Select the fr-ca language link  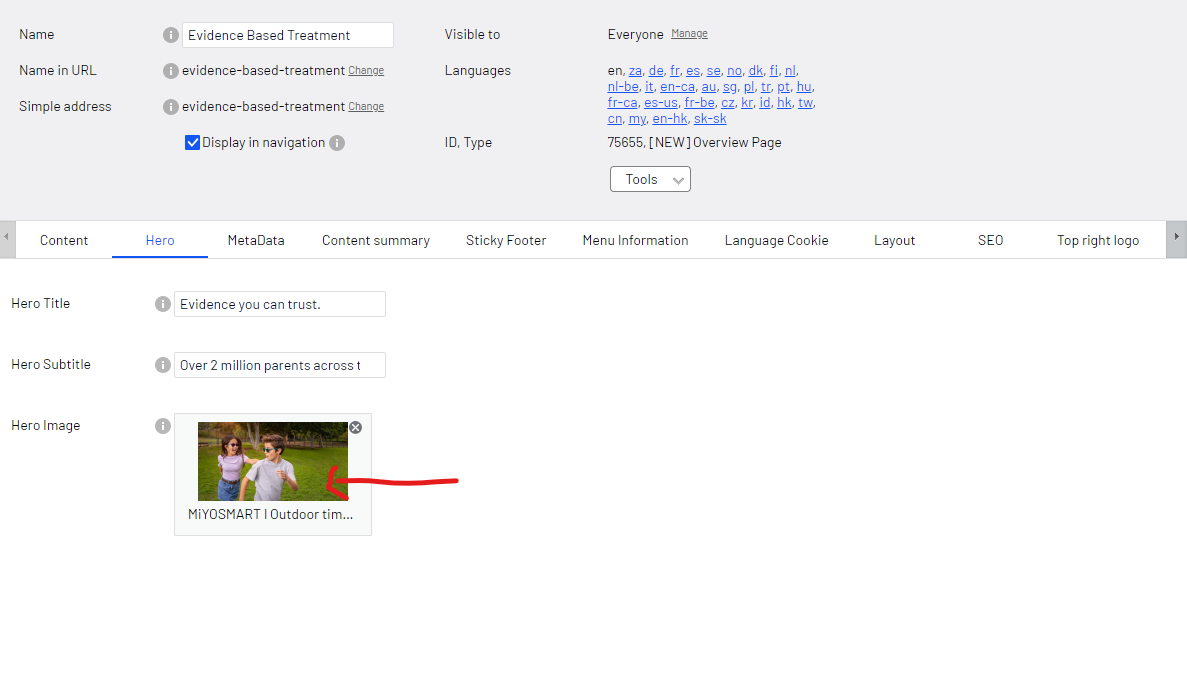tap(622, 103)
